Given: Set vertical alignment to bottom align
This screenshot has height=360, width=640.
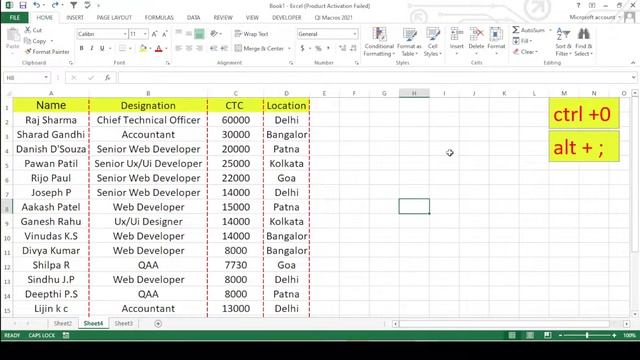Looking at the screenshot, I should pos(199,34).
